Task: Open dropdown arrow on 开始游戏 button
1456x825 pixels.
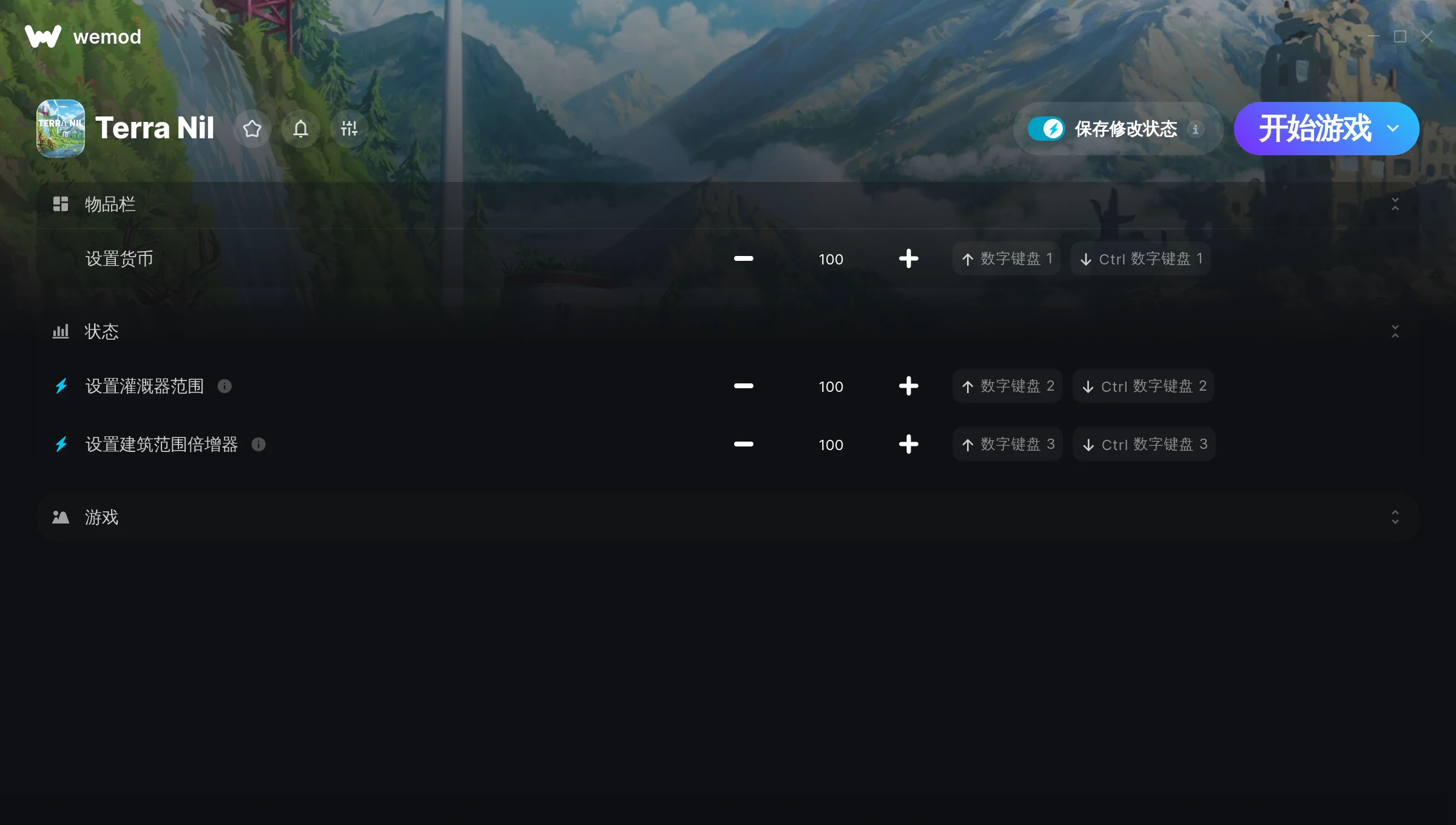Action: pyautogui.click(x=1393, y=129)
